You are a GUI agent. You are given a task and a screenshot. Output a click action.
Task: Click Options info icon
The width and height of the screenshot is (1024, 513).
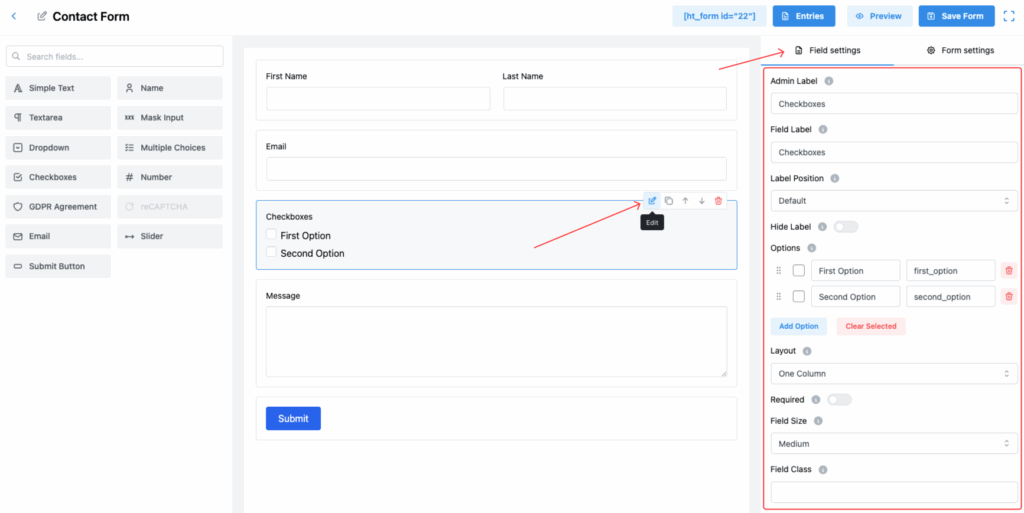pyautogui.click(x=812, y=248)
